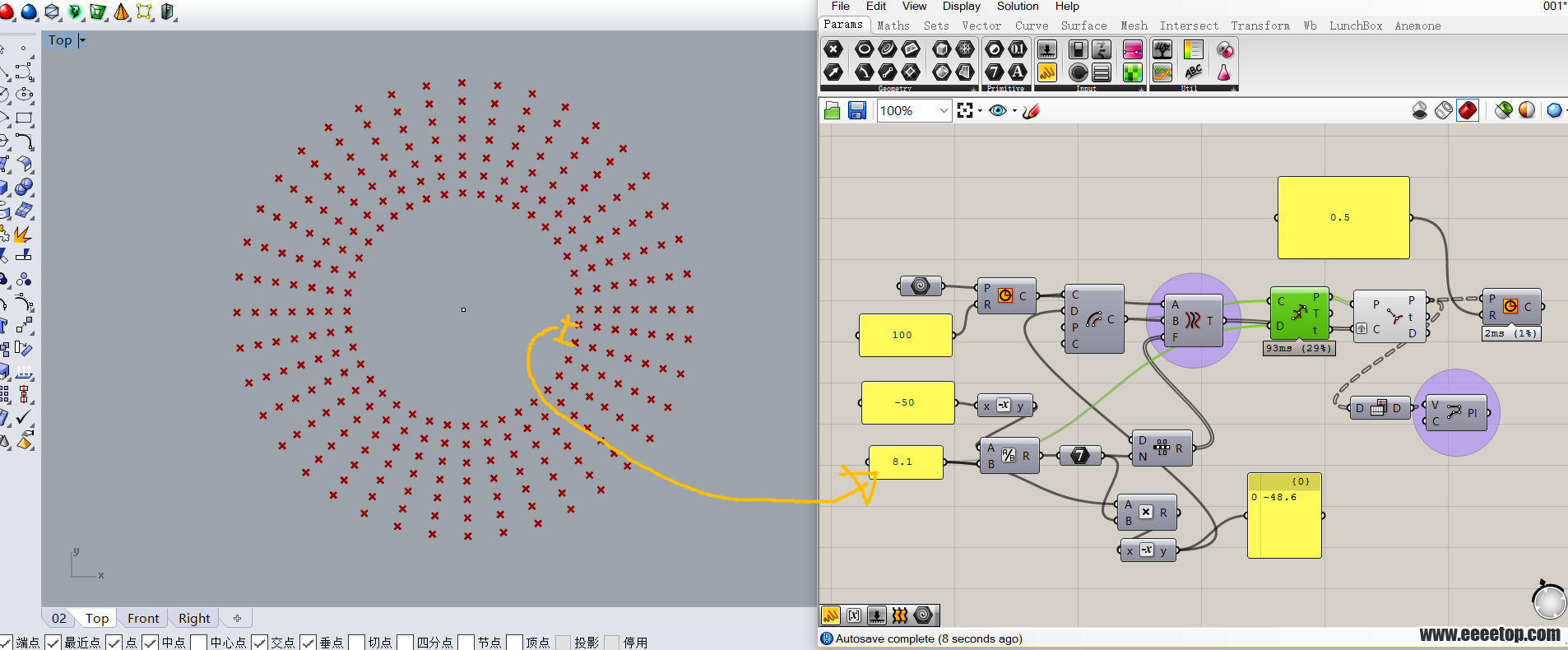
Task: Open the Grasshopper Solution menu
Action: pos(1018,6)
